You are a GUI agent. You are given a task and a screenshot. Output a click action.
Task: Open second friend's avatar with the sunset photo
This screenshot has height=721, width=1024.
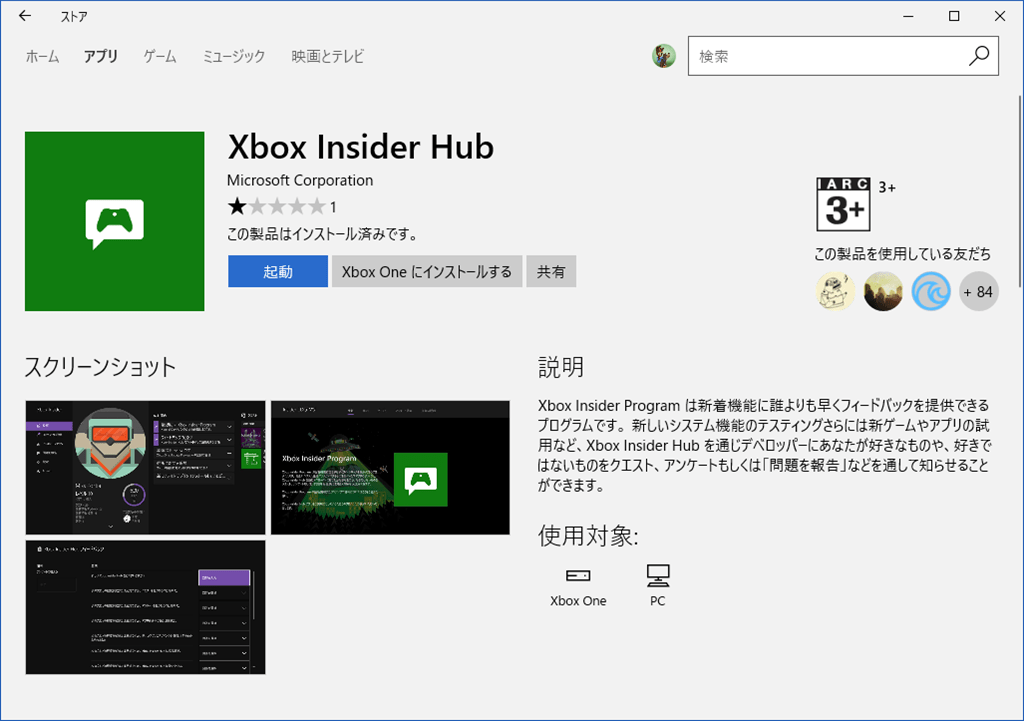pos(883,291)
